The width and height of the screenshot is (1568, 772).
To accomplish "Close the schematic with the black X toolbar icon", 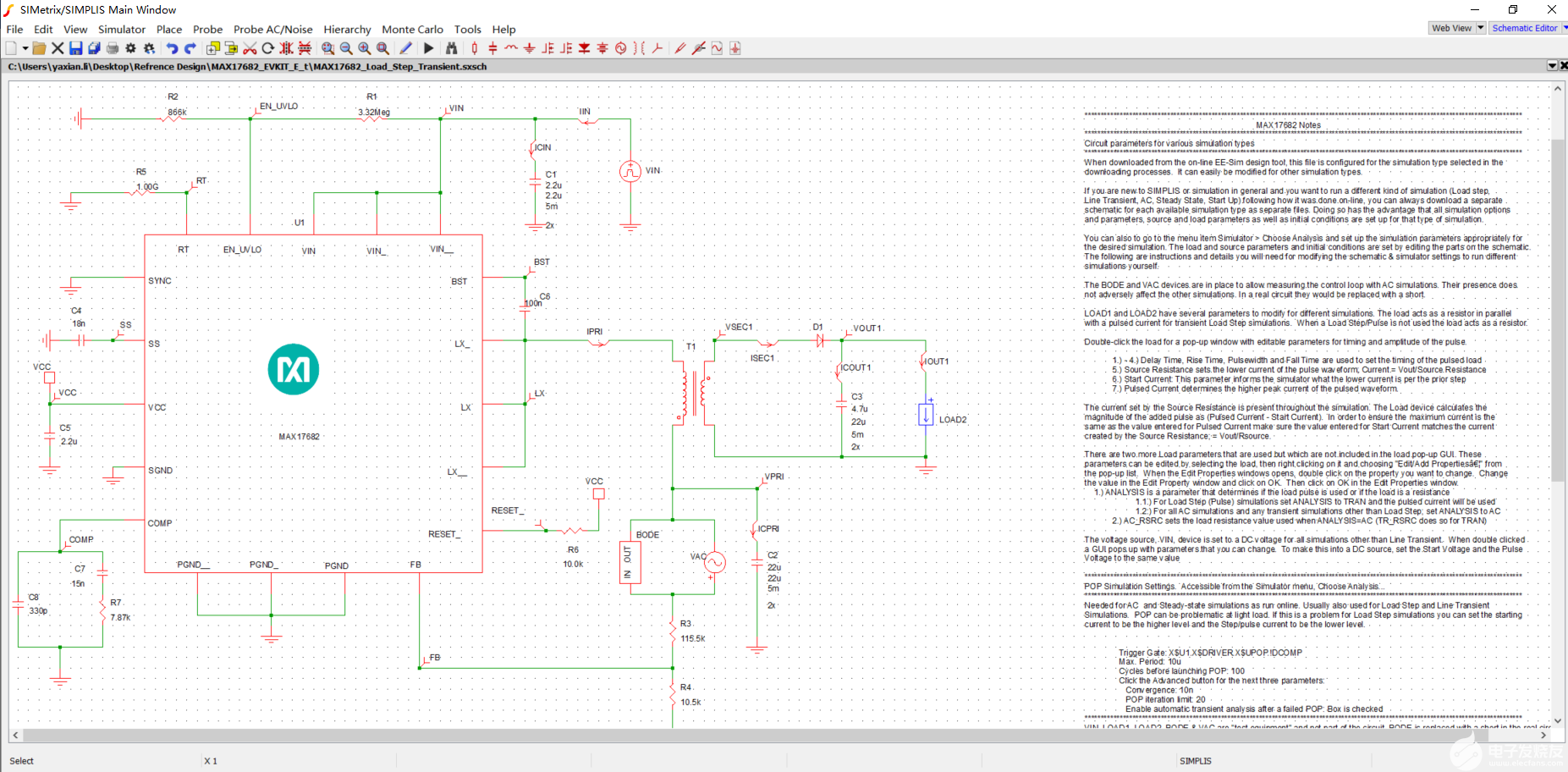I will pyautogui.click(x=58, y=48).
